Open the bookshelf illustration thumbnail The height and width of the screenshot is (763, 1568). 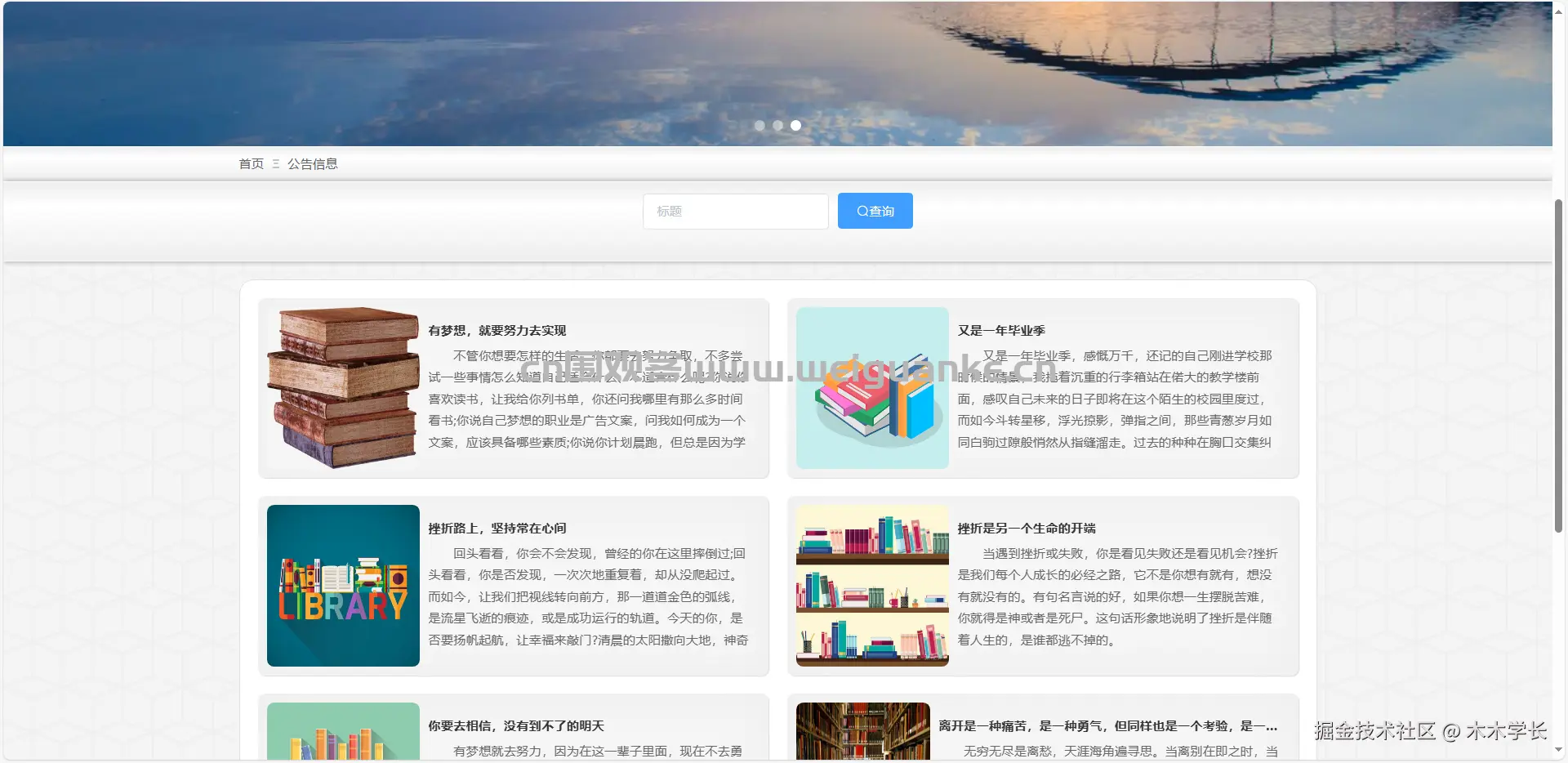(x=872, y=586)
